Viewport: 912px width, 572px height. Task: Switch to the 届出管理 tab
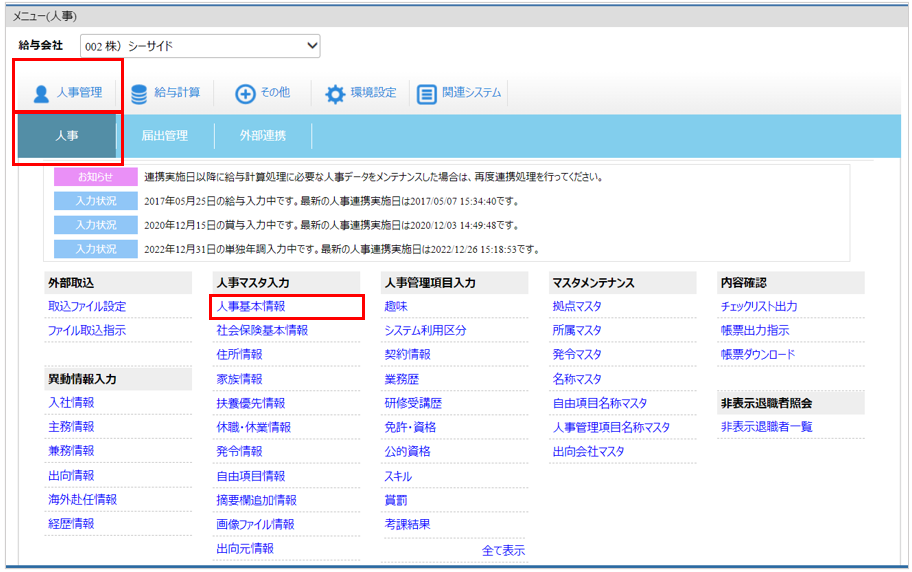point(165,136)
